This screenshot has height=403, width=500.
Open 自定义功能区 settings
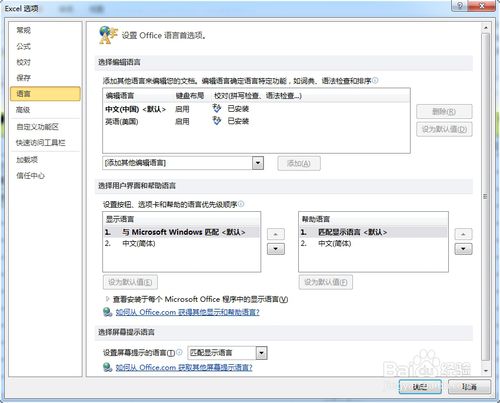coord(37,127)
